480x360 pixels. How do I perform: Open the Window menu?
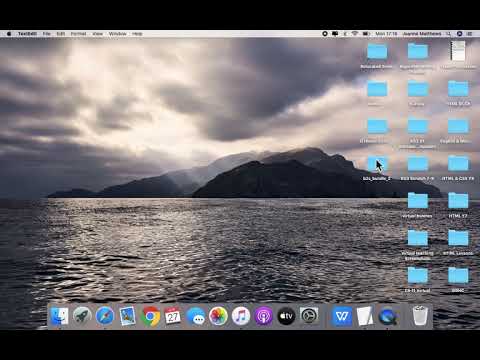(118, 34)
